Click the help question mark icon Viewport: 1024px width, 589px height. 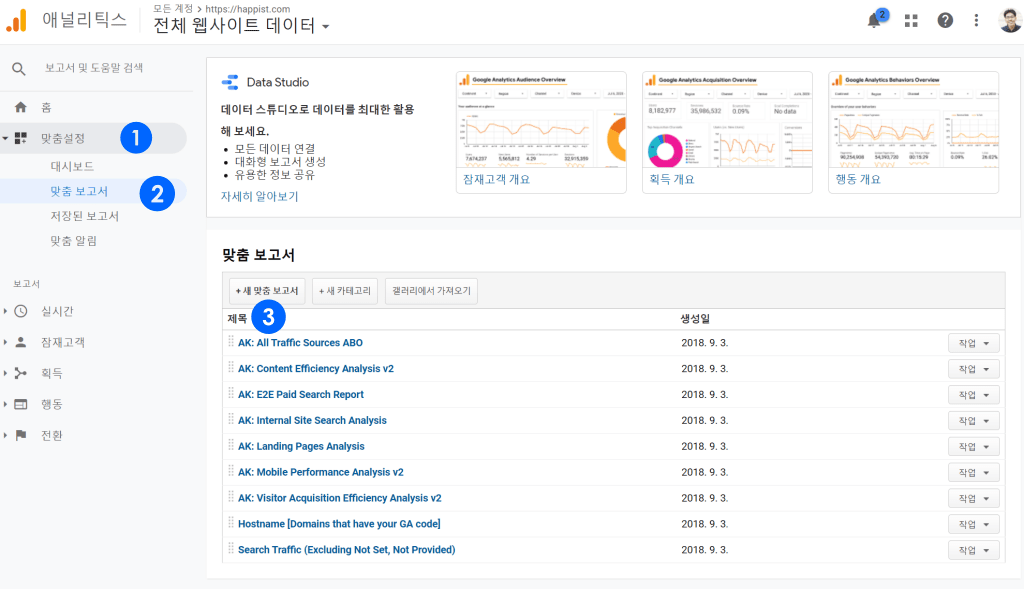[945, 20]
